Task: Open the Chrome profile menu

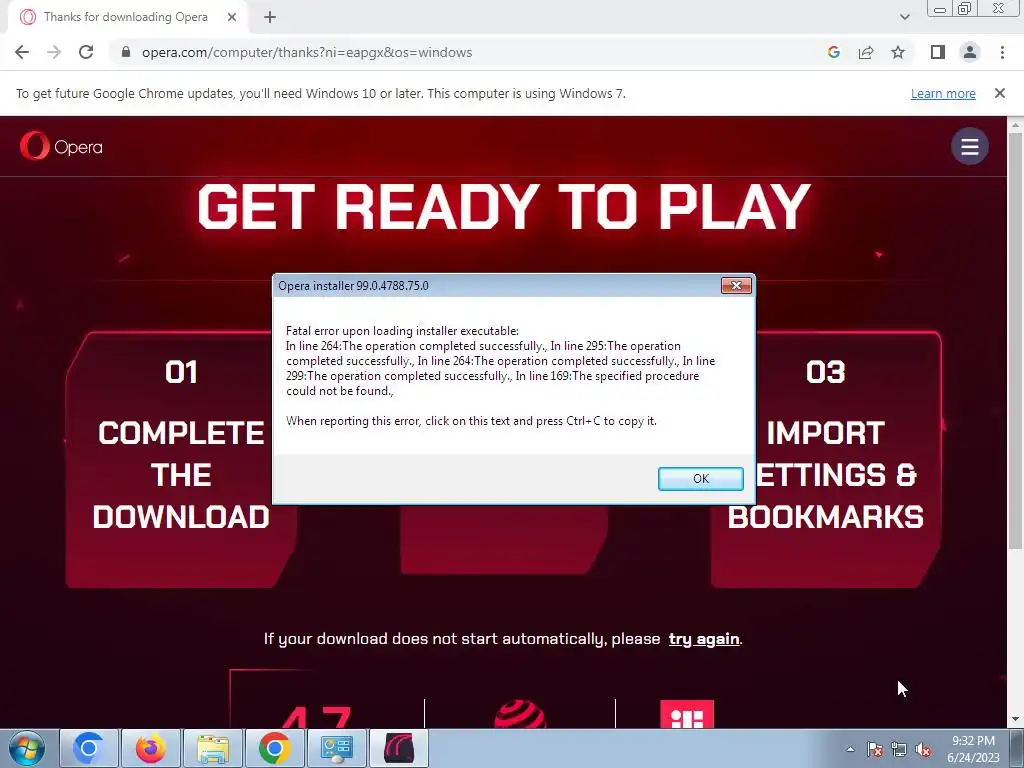Action: point(970,52)
